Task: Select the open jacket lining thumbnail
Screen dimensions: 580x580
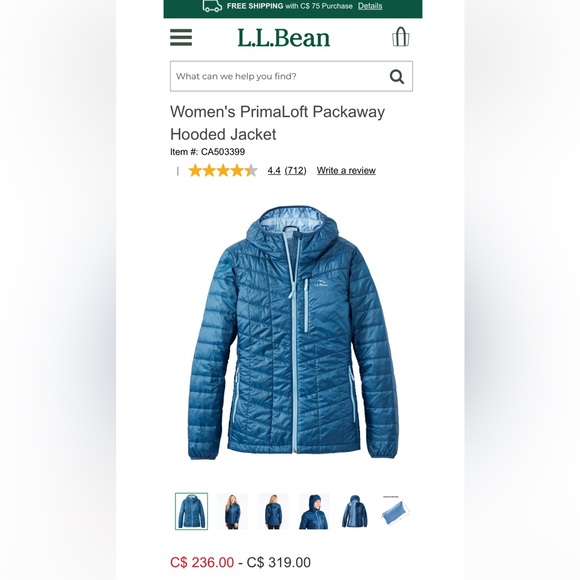Action: (354, 511)
